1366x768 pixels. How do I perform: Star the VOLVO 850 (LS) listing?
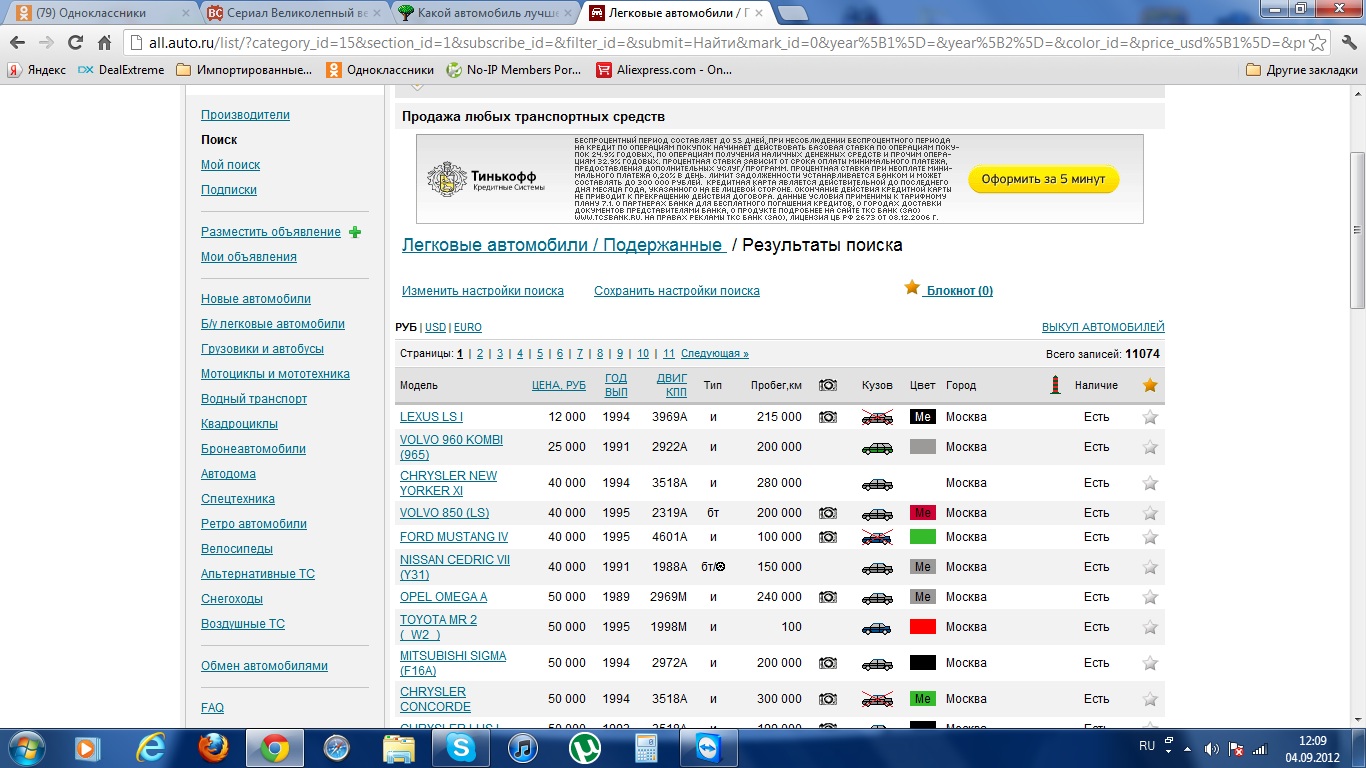(1150, 513)
